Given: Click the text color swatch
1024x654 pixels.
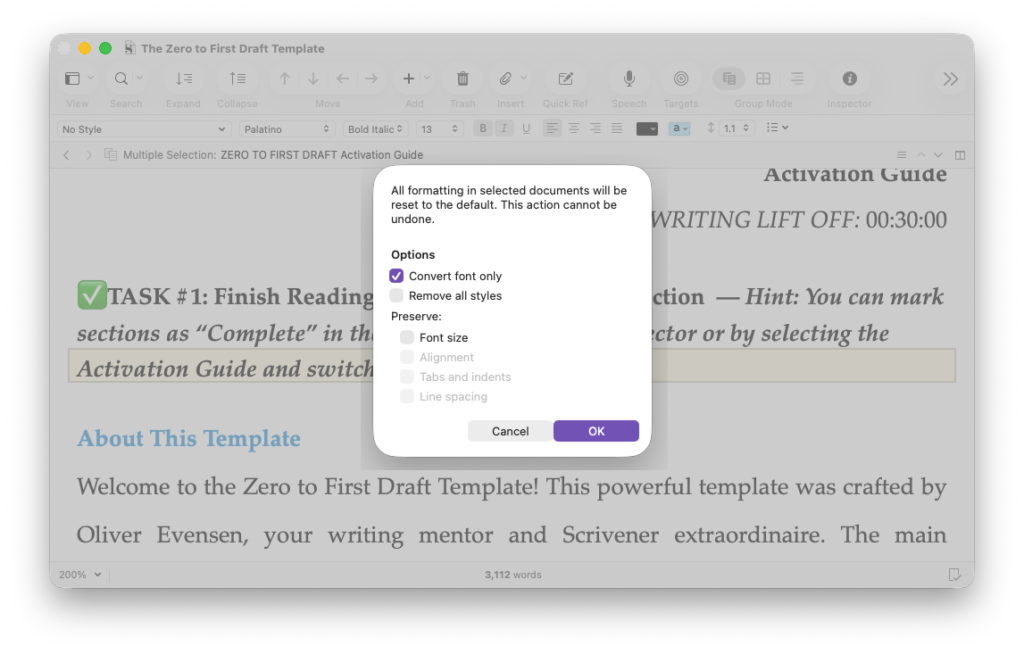Looking at the screenshot, I should click(x=647, y=129).
